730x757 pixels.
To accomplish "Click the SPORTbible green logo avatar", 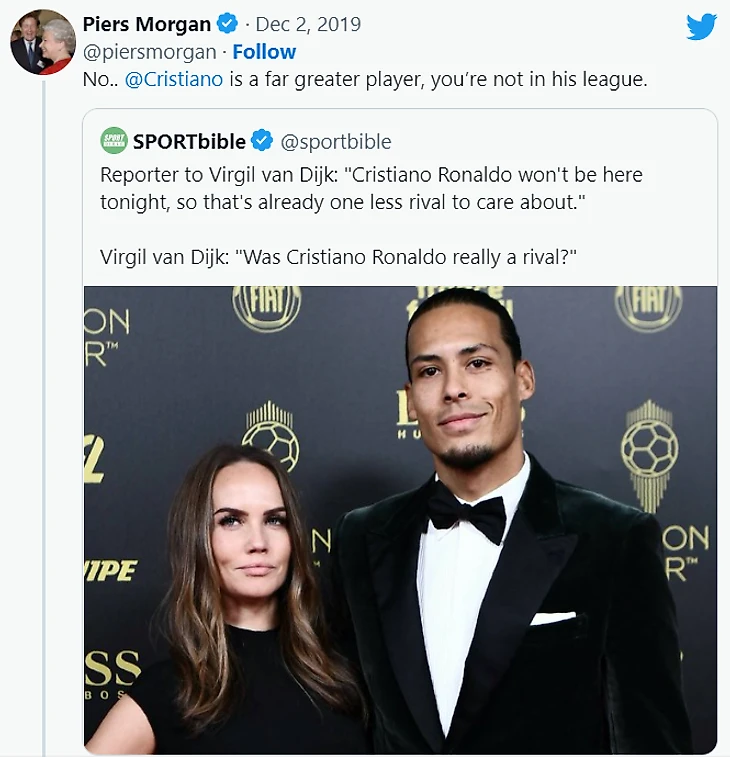I will click(114, 141).
